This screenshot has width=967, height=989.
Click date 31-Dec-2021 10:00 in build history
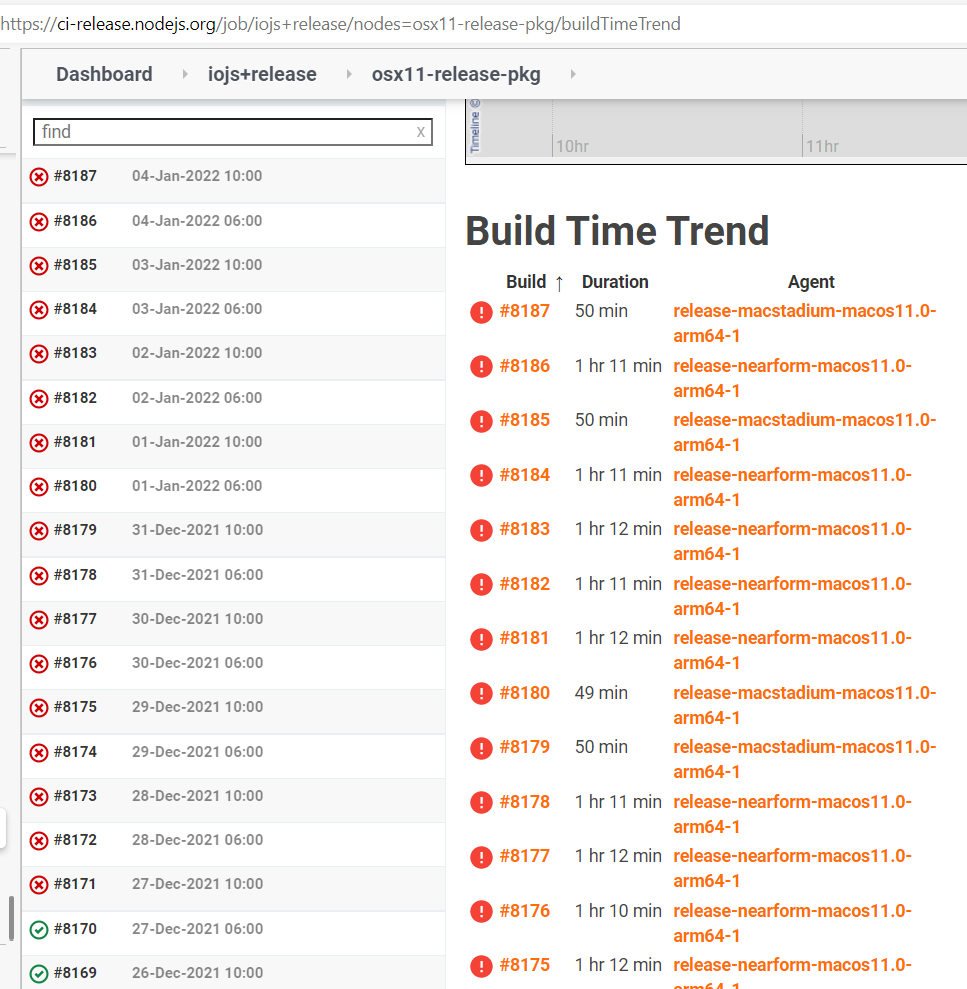click(x=197, y=530)
